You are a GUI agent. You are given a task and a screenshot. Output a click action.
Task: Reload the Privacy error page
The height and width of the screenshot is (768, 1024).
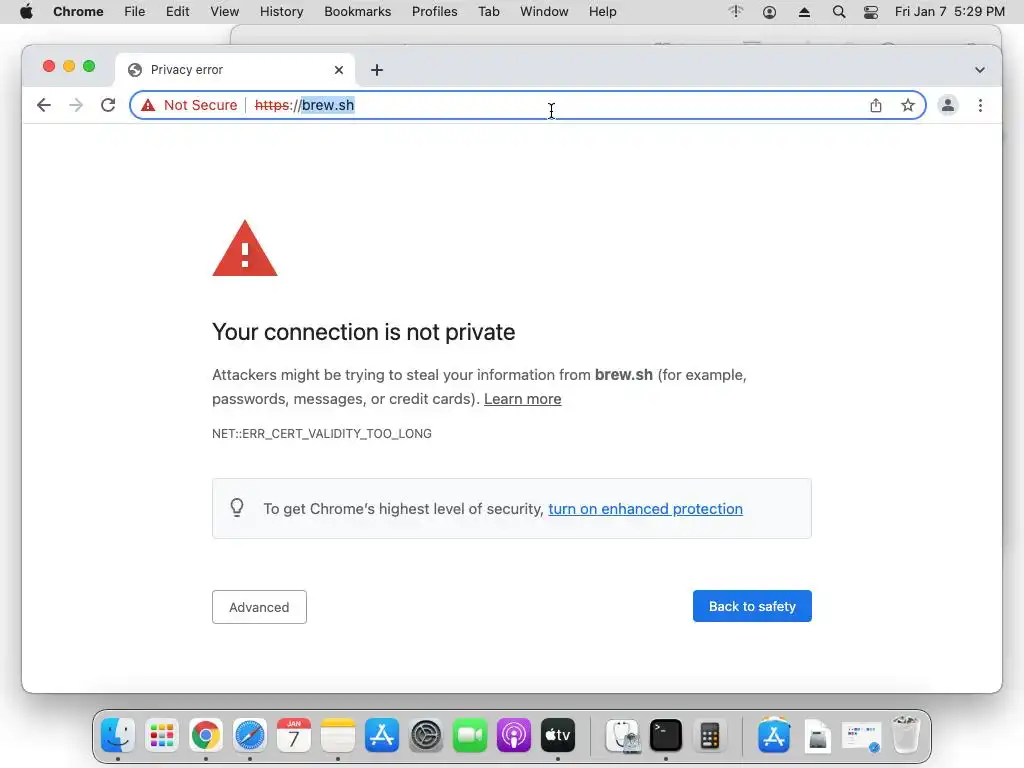coord(108,105)
